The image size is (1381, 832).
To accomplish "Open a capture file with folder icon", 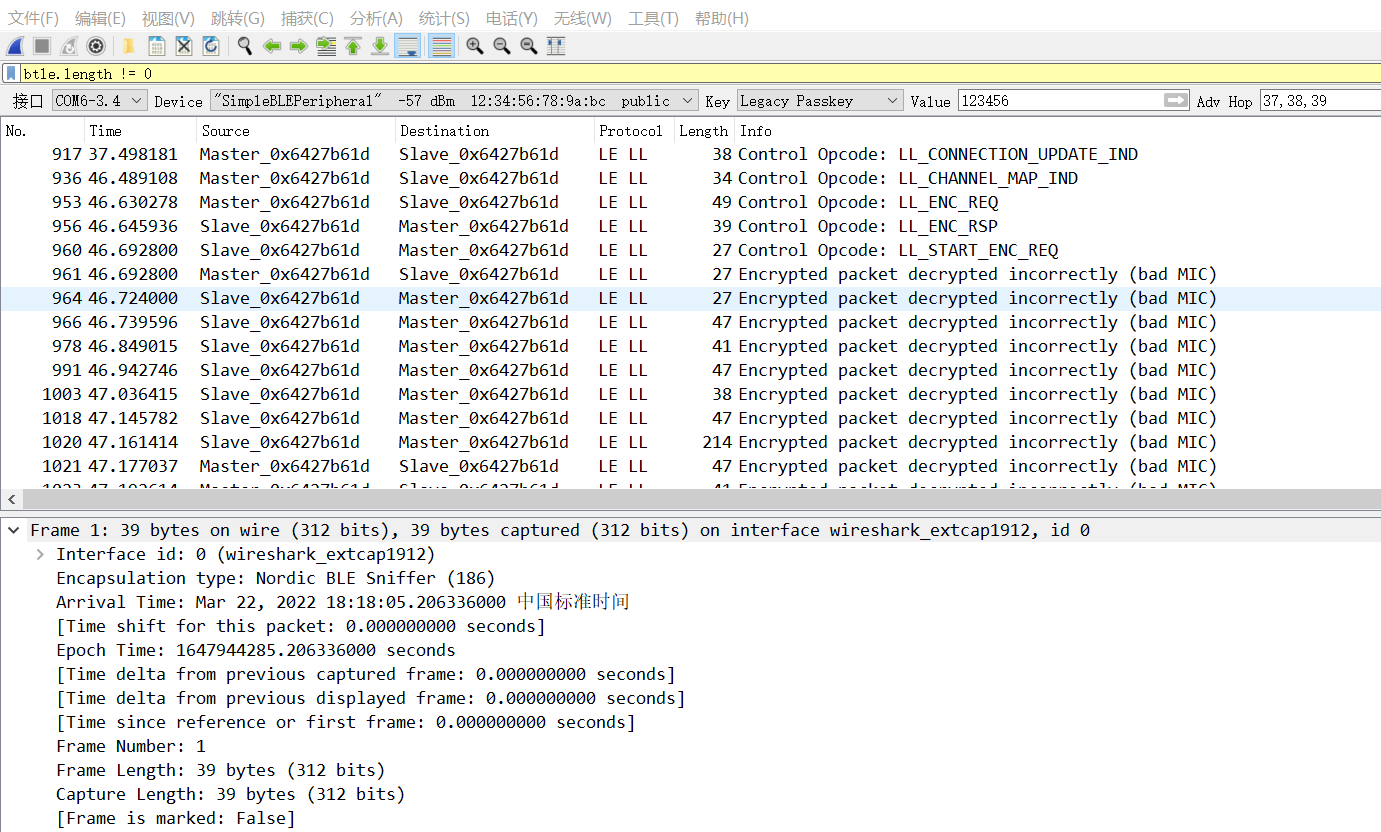I will pyautogui.click(x=129, y=46).
